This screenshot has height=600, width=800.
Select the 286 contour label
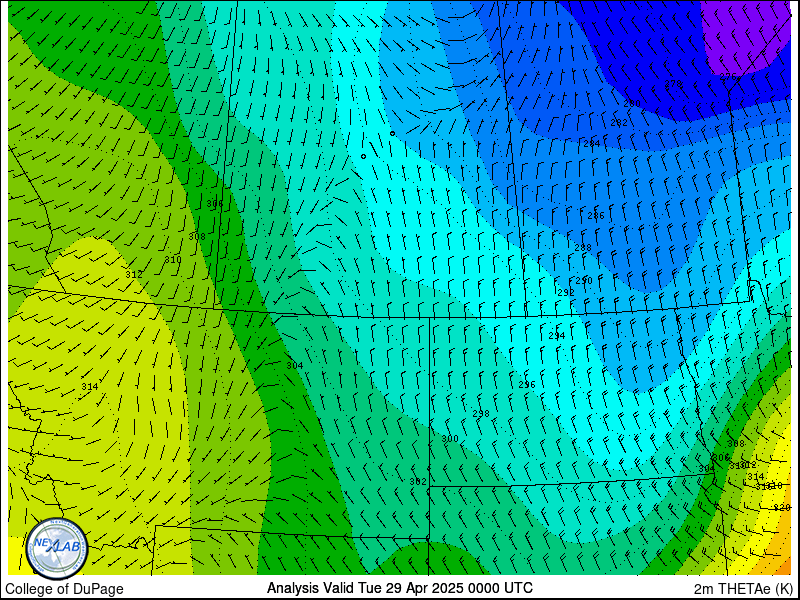[596, 216]
